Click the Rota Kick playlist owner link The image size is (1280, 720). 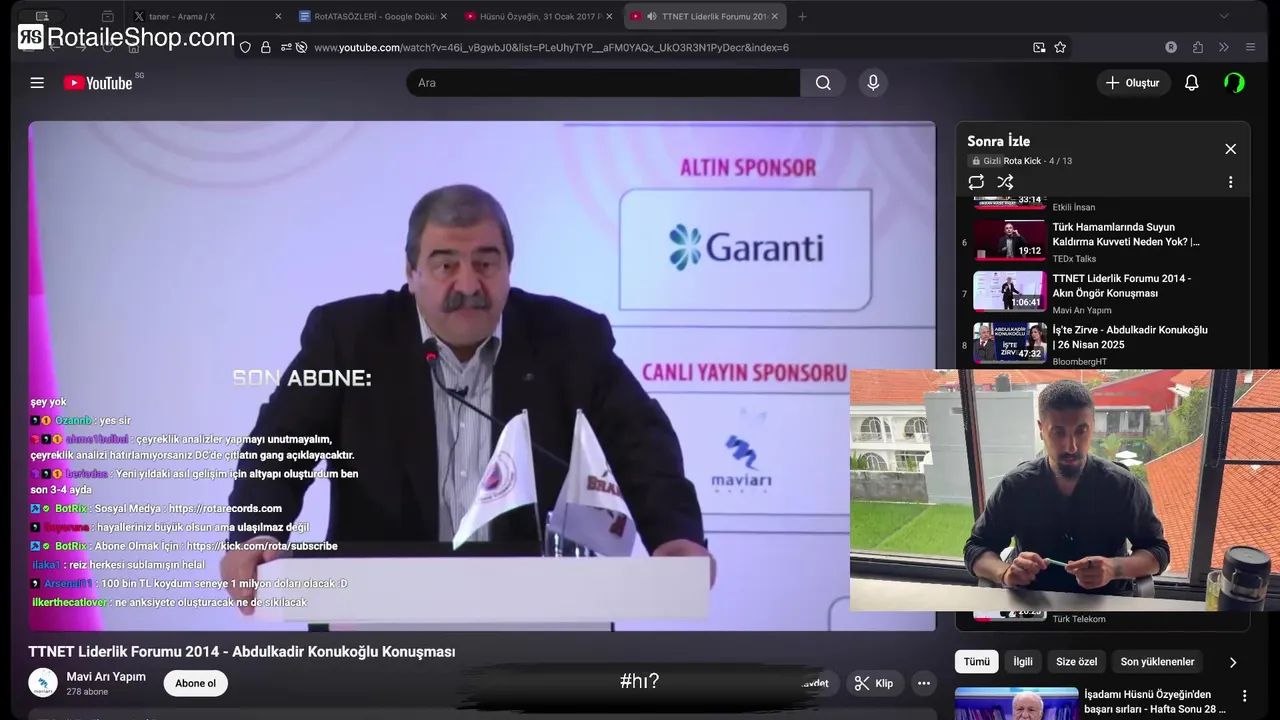pos(1022,161)
